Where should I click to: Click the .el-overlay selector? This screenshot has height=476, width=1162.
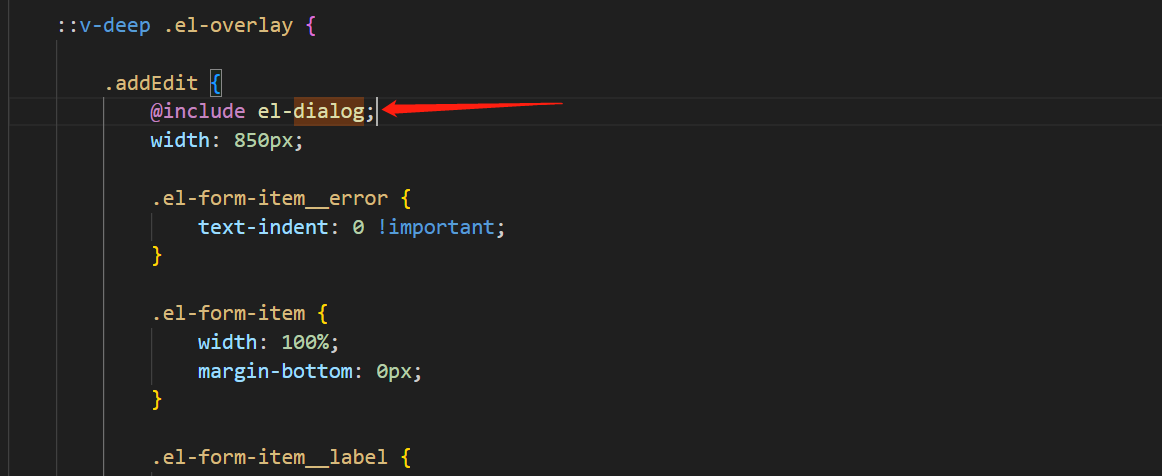[x=228, y=26]
